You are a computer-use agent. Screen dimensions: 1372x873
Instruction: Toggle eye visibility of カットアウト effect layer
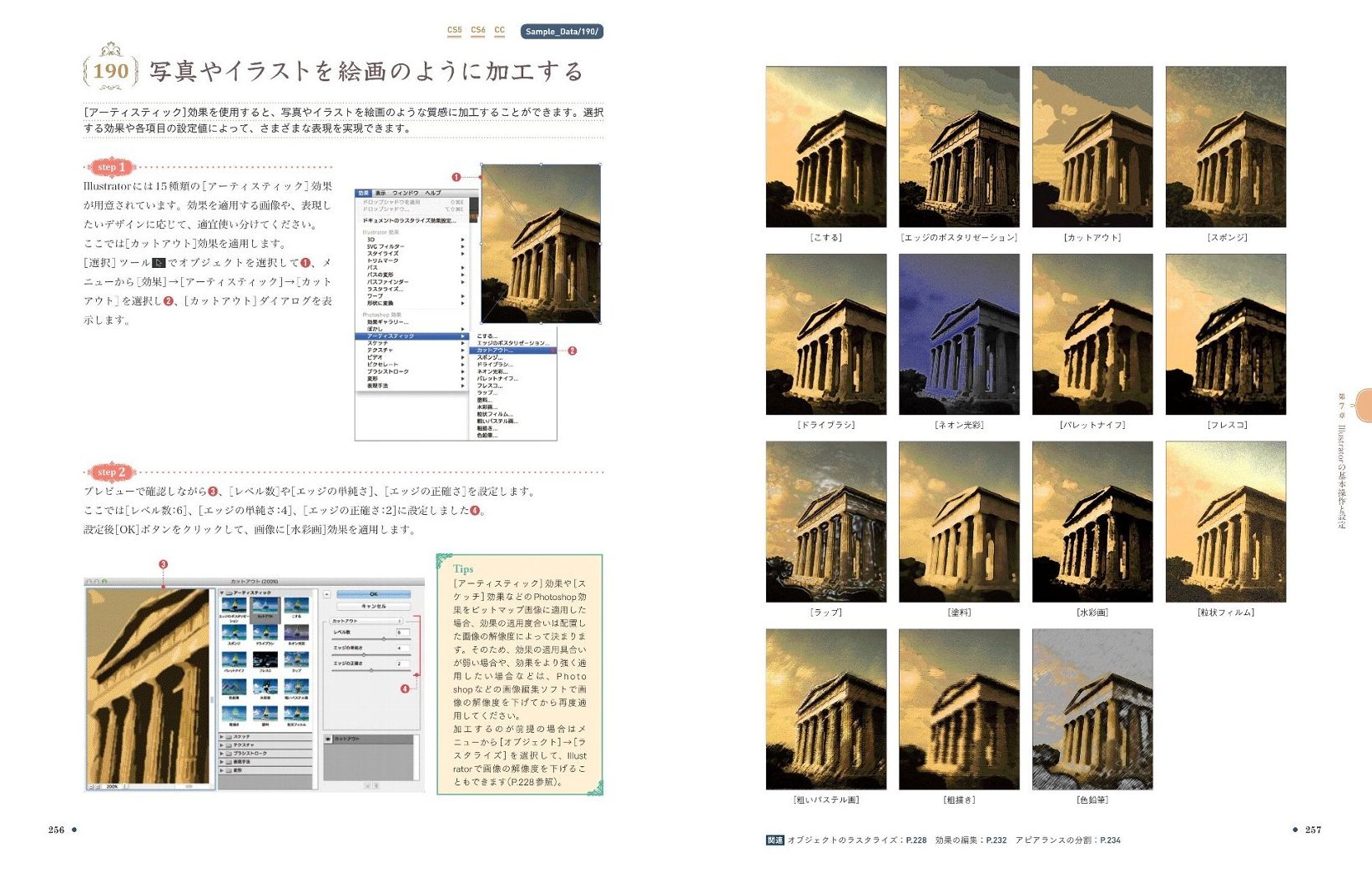pos(328,739)
